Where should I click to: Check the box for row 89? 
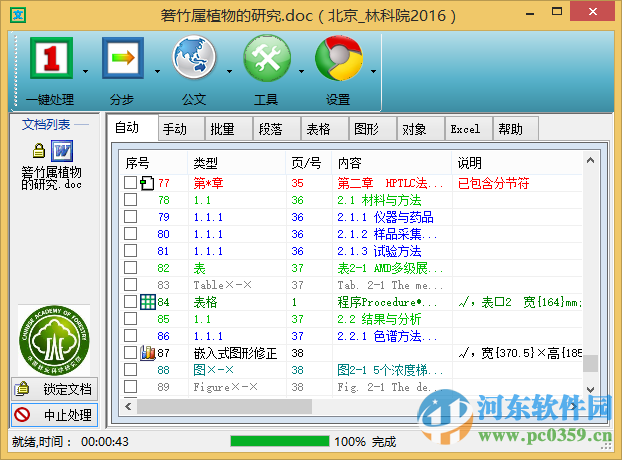[131, 386]
